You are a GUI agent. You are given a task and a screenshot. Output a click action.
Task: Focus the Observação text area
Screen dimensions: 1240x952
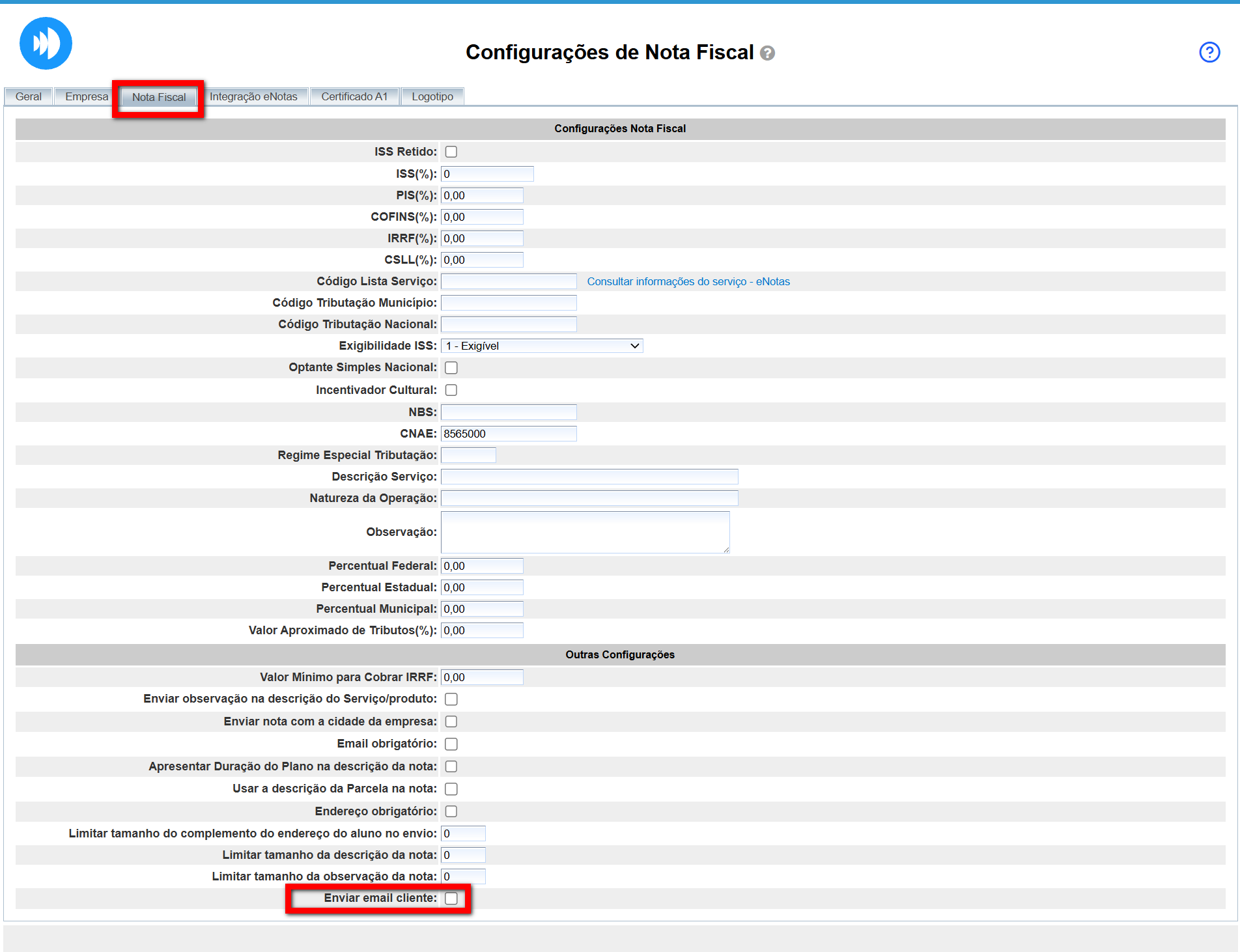(x=585, y=532)
